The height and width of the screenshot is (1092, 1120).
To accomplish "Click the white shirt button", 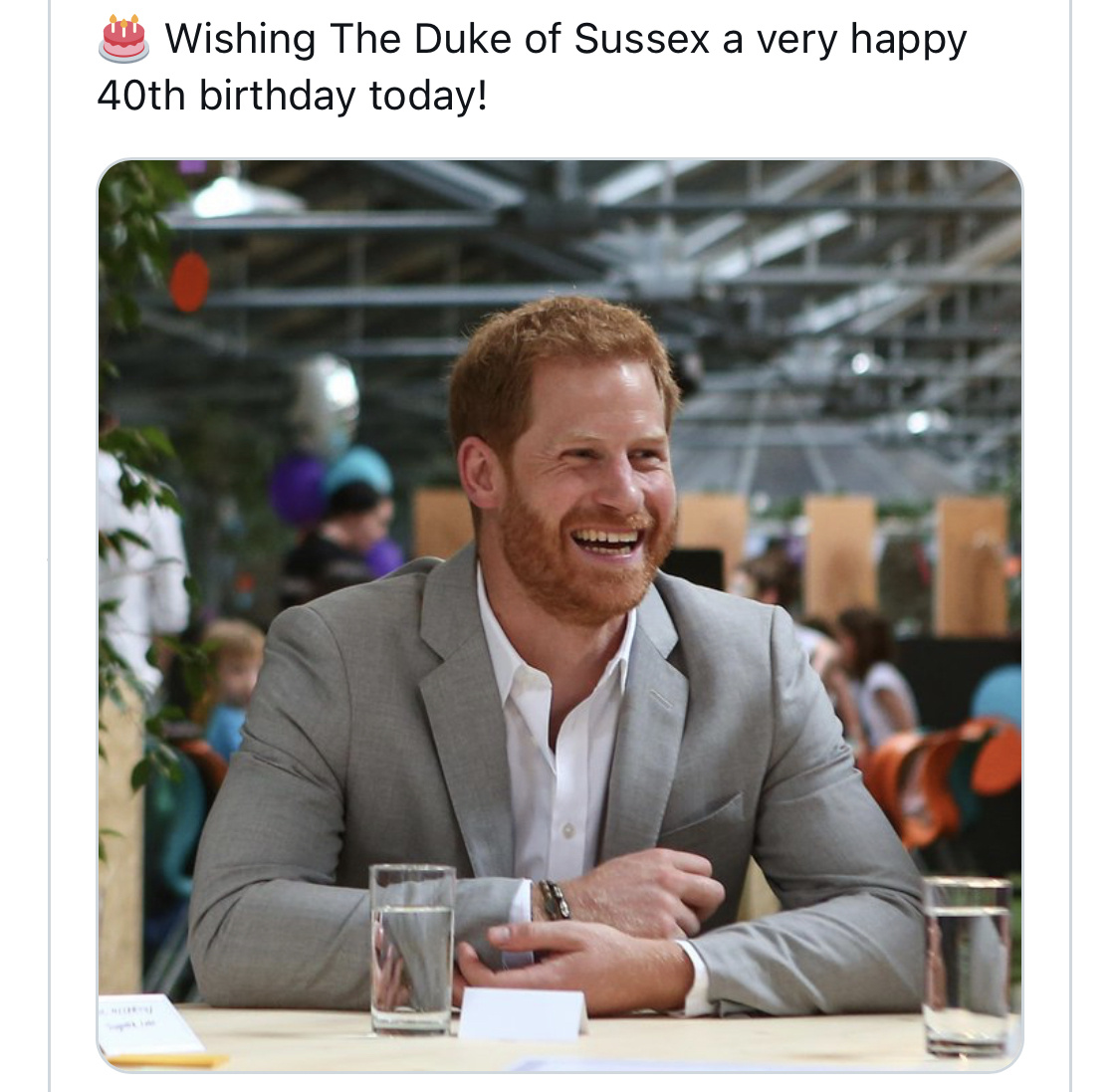I will click(x=568, y=830).
